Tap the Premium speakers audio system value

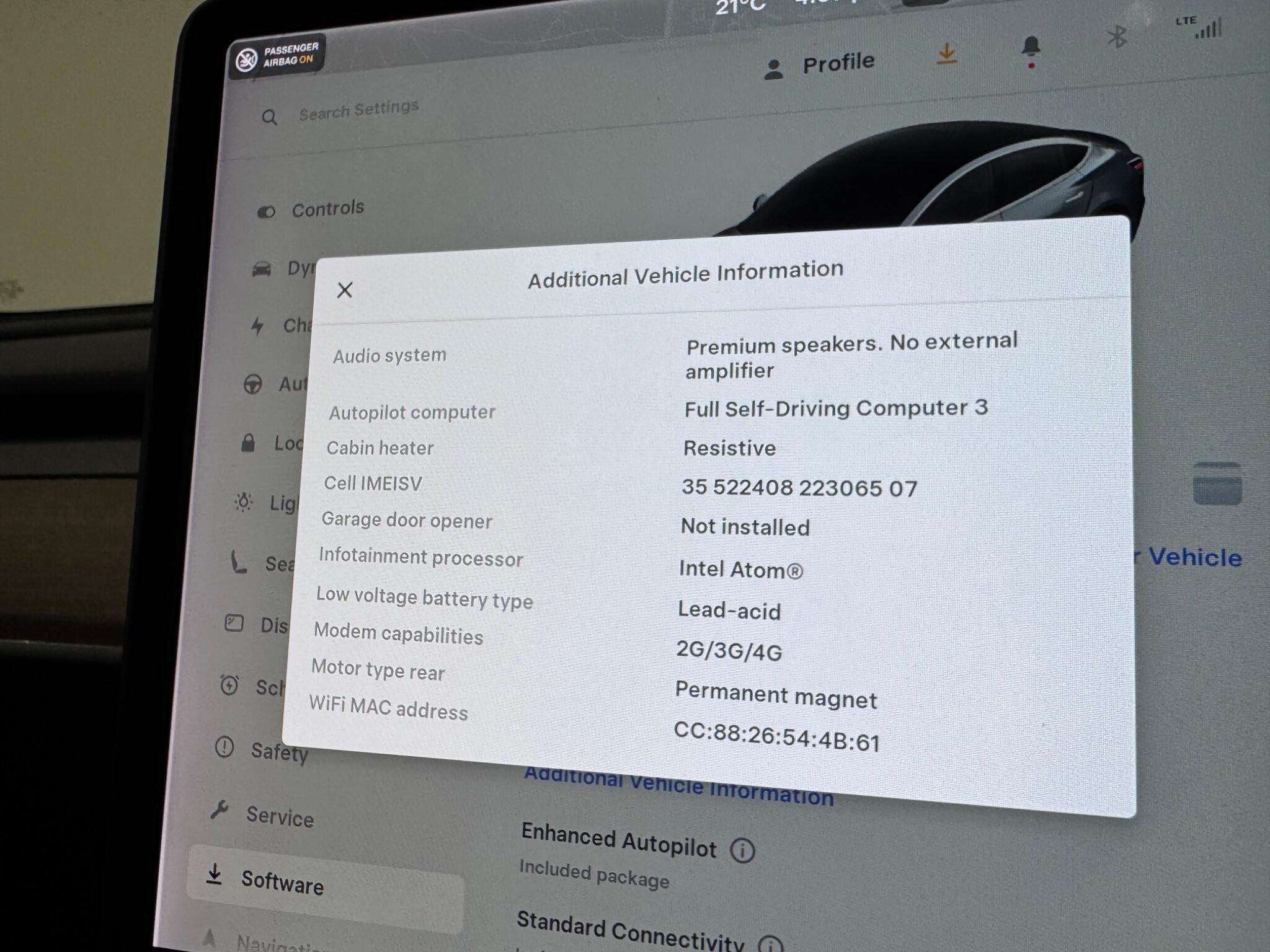pyautogui.click(x=851, y=356)
